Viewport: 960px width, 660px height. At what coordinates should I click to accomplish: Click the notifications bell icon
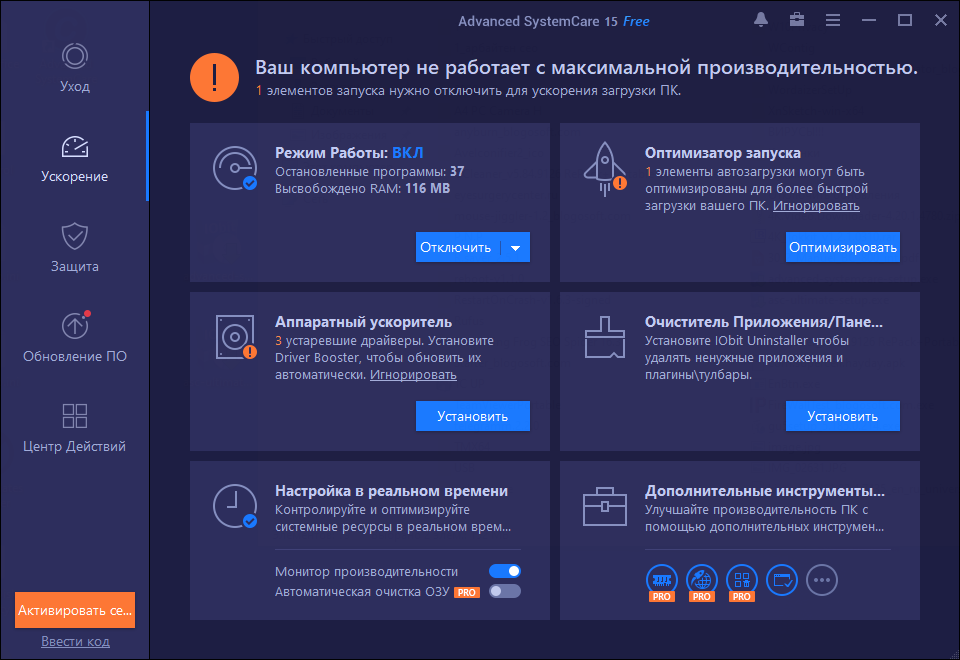pos(761,20)
